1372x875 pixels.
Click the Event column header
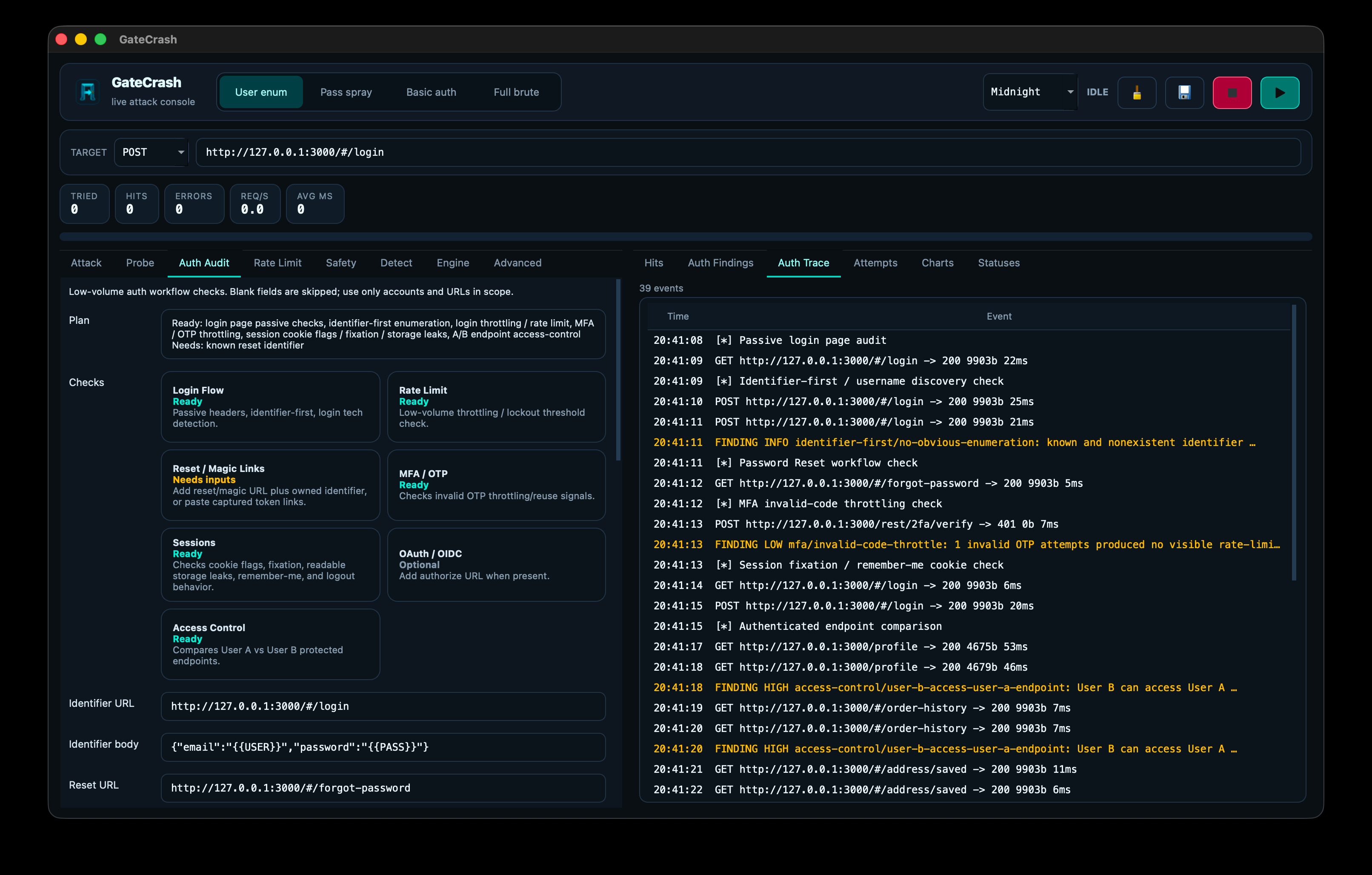click(x=999, y=316)
